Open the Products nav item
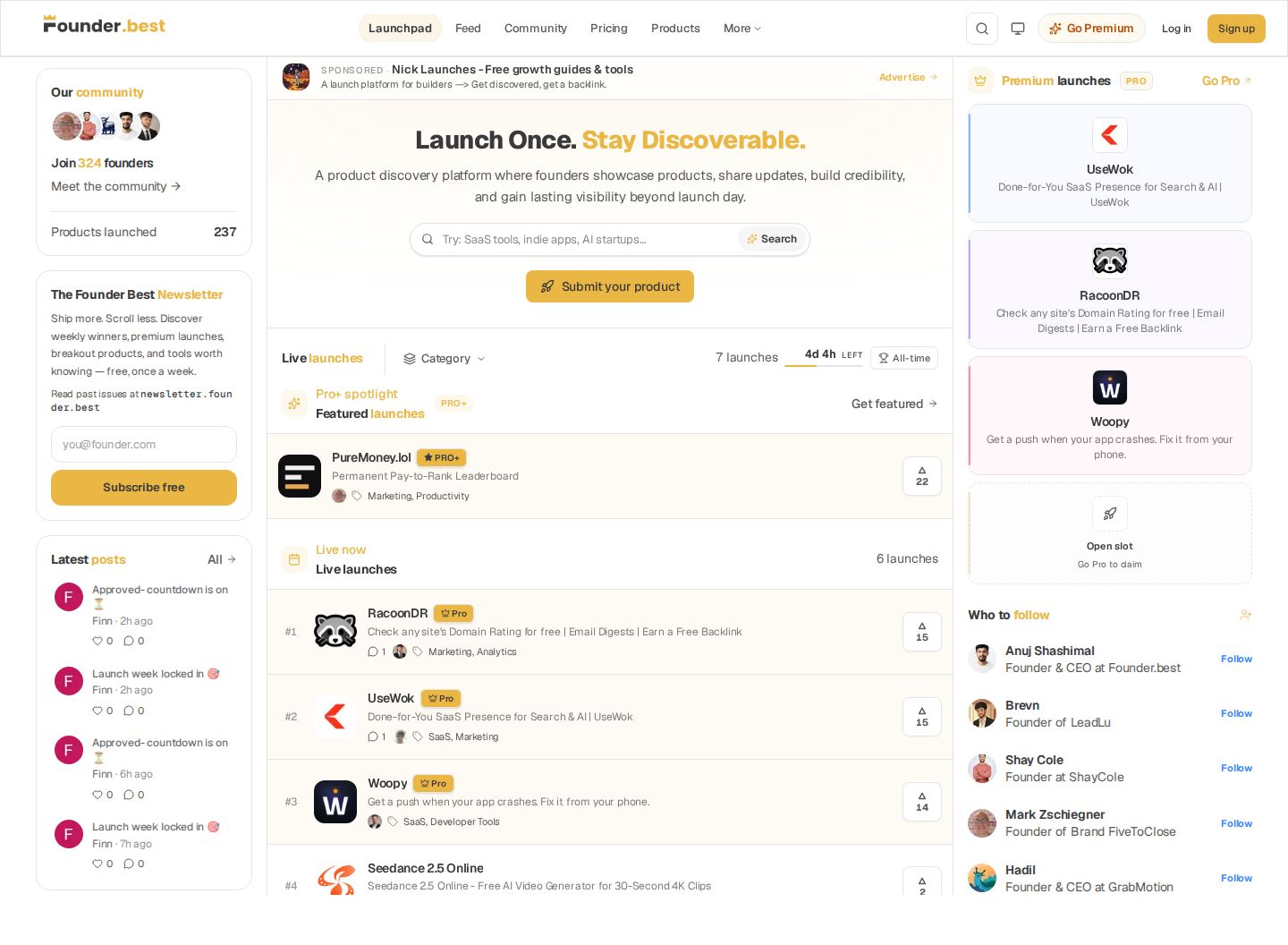This screenshot has height=945, width=1288. [675, 29]
